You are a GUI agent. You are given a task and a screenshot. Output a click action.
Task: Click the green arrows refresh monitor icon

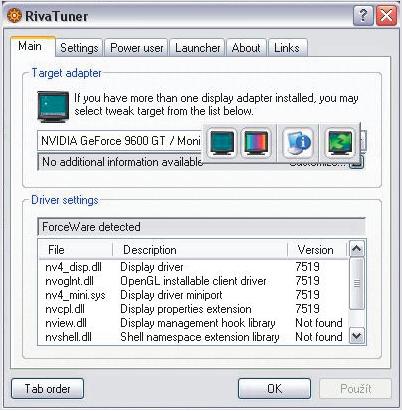(x=339, y=143)
